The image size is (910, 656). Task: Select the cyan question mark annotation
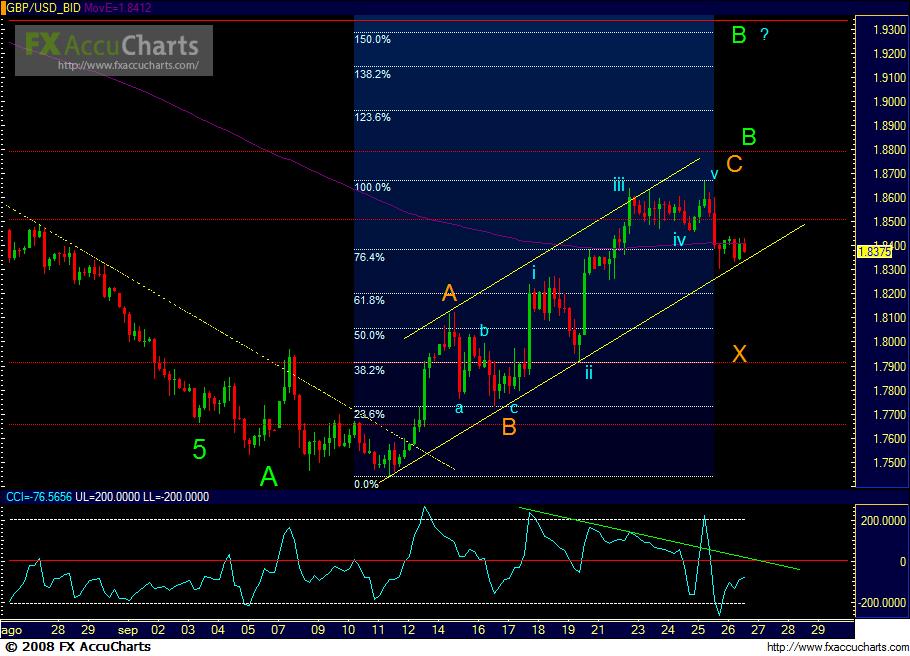[x=764, y=35]
